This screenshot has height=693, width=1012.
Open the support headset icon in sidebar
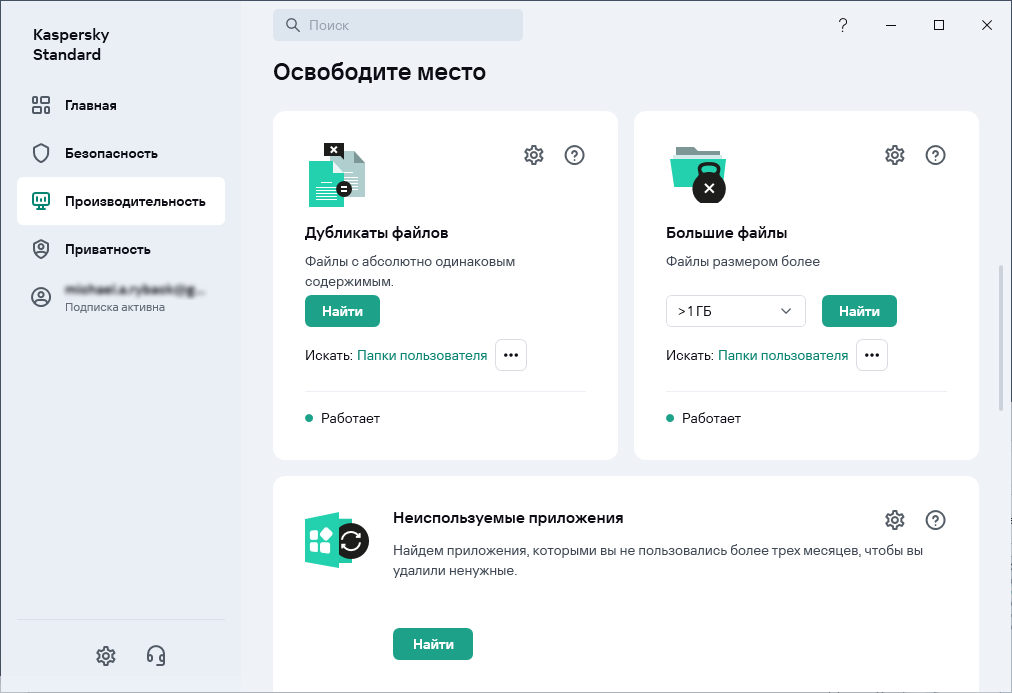coord(156,656)
